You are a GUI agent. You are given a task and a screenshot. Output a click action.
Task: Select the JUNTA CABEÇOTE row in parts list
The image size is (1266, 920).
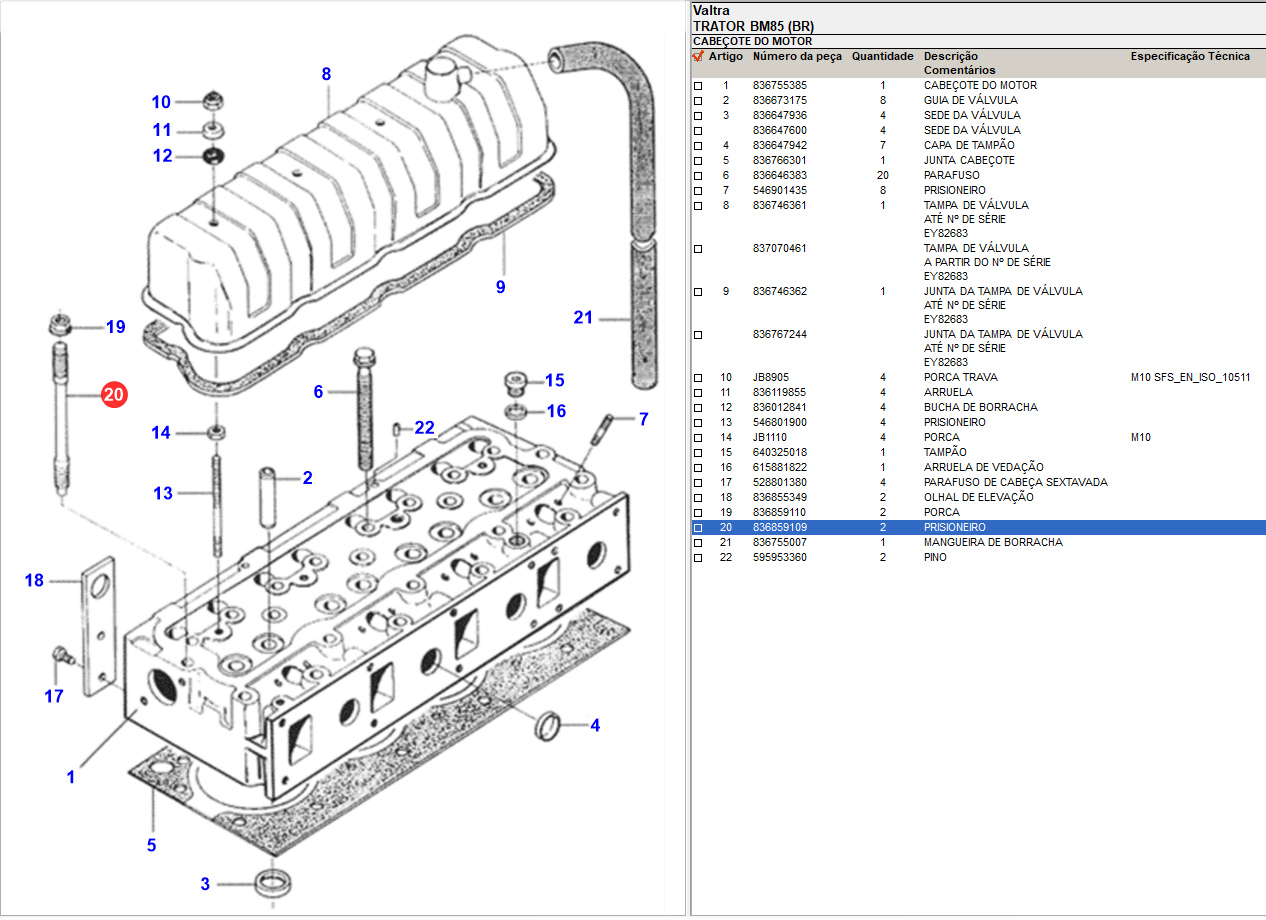[968, 160]
